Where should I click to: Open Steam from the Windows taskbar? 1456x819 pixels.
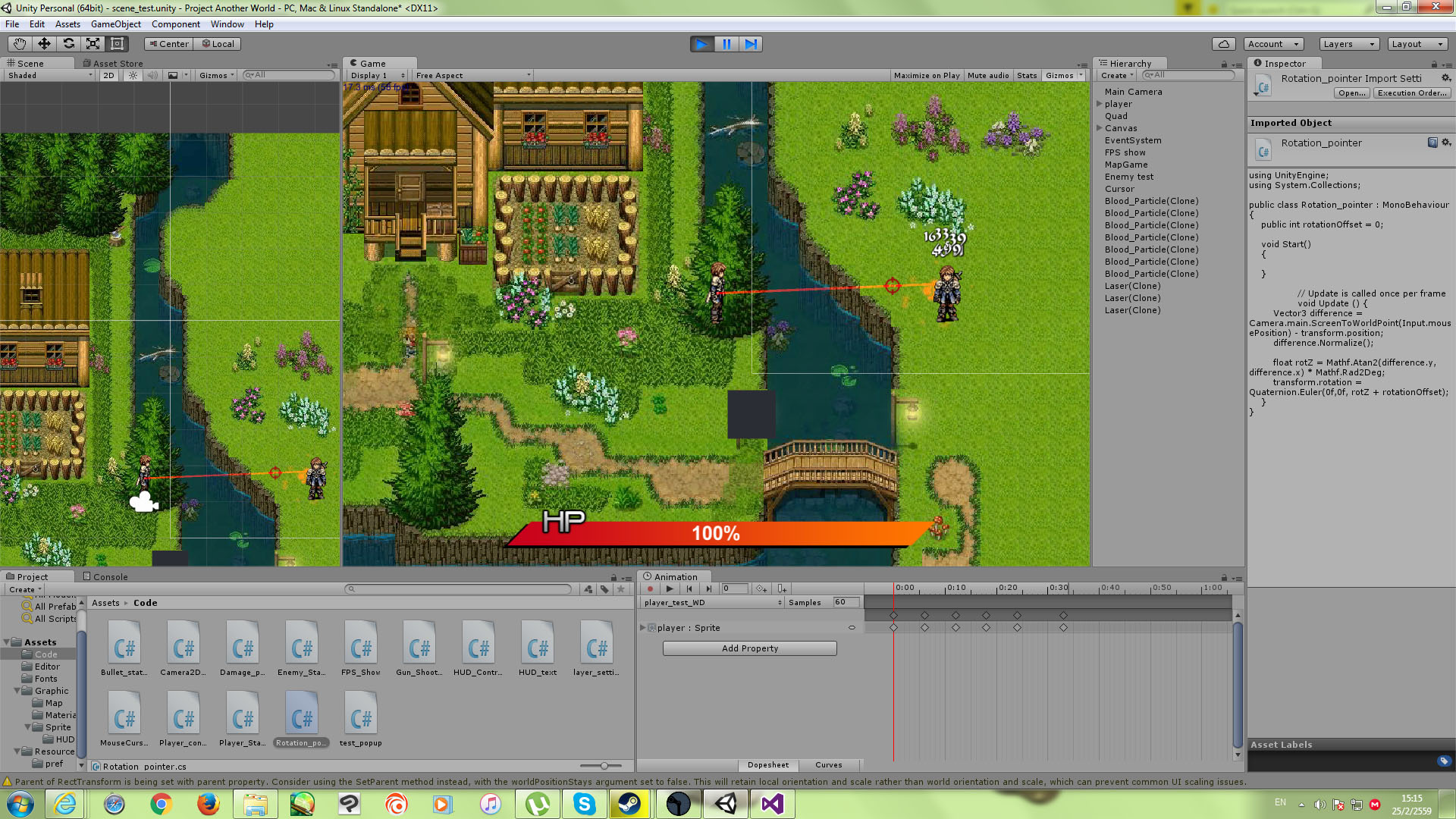click(629, 804)
